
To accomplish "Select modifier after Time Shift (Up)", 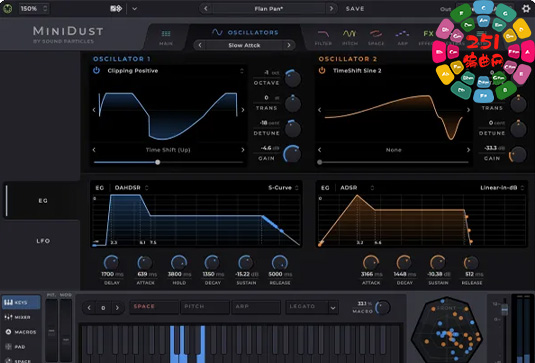I will (x=243, y=149).
